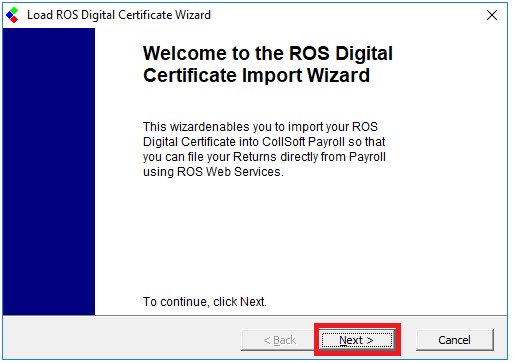Image resolution: width=513 pixels, height=363 pixels.
Task: Click the CollSoft diamond icon in title bar
Action: point(13,15)
